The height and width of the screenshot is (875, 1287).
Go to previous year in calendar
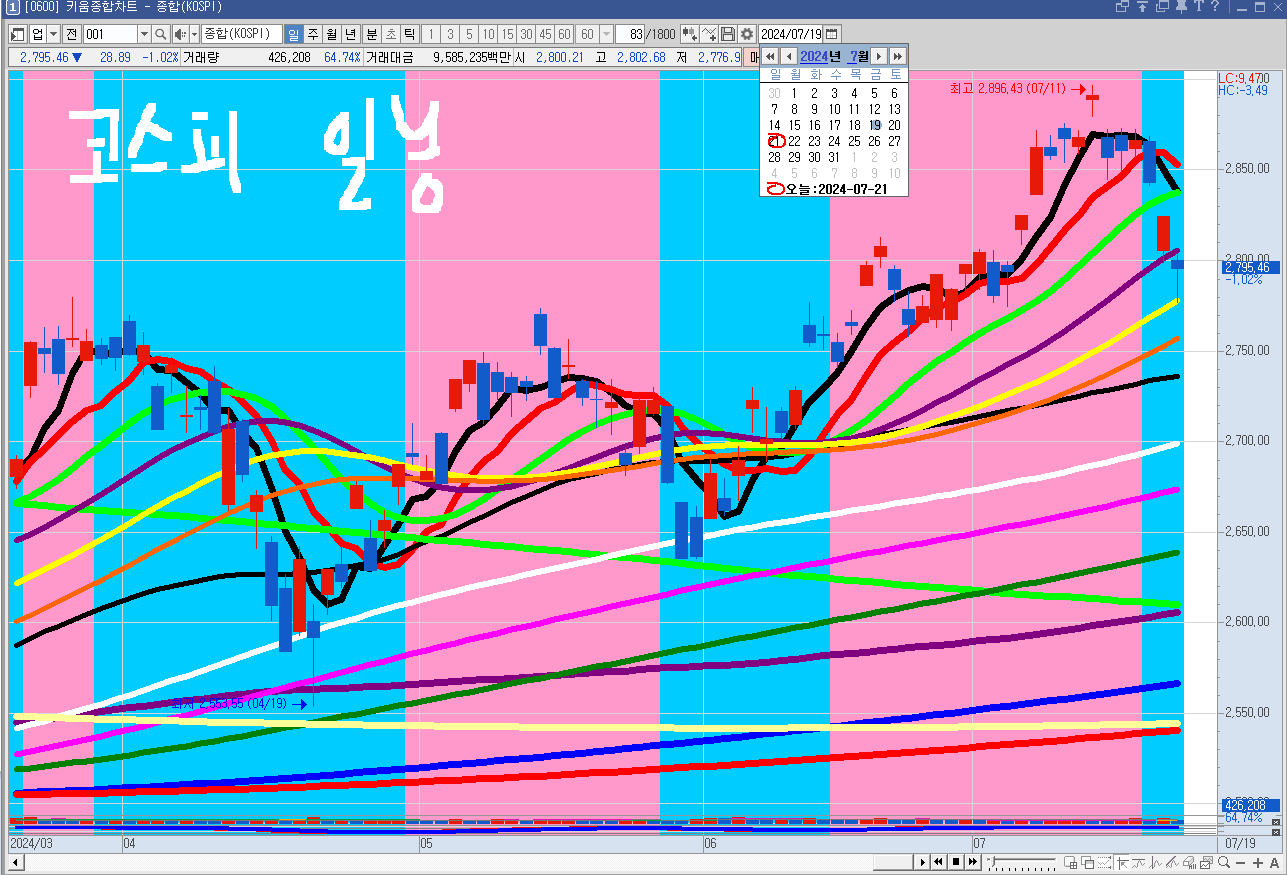(x=770, y=56)
